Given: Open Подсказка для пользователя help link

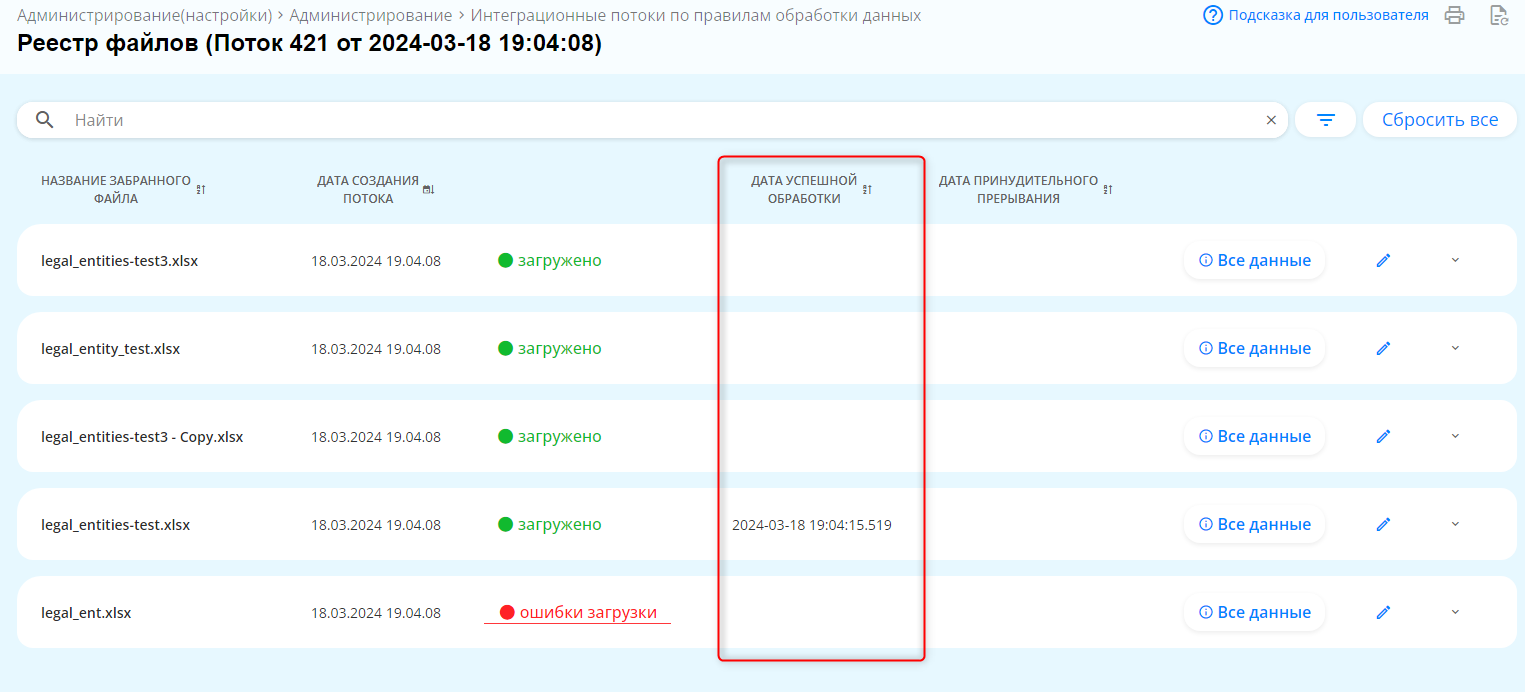Looking at the screenshot, I should pos(1316,15).
